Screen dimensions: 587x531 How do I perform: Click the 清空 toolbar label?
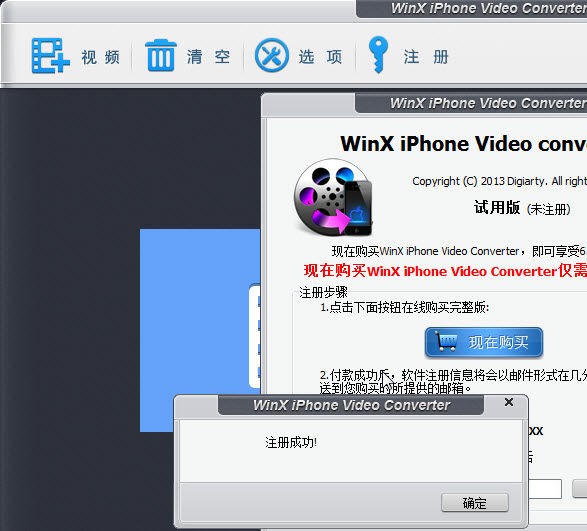(x=209, y=57)
